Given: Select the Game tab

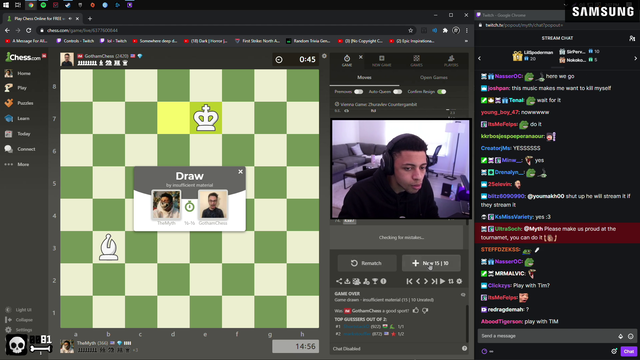Looking at the screenshot, I should click(x=347, y=61).
